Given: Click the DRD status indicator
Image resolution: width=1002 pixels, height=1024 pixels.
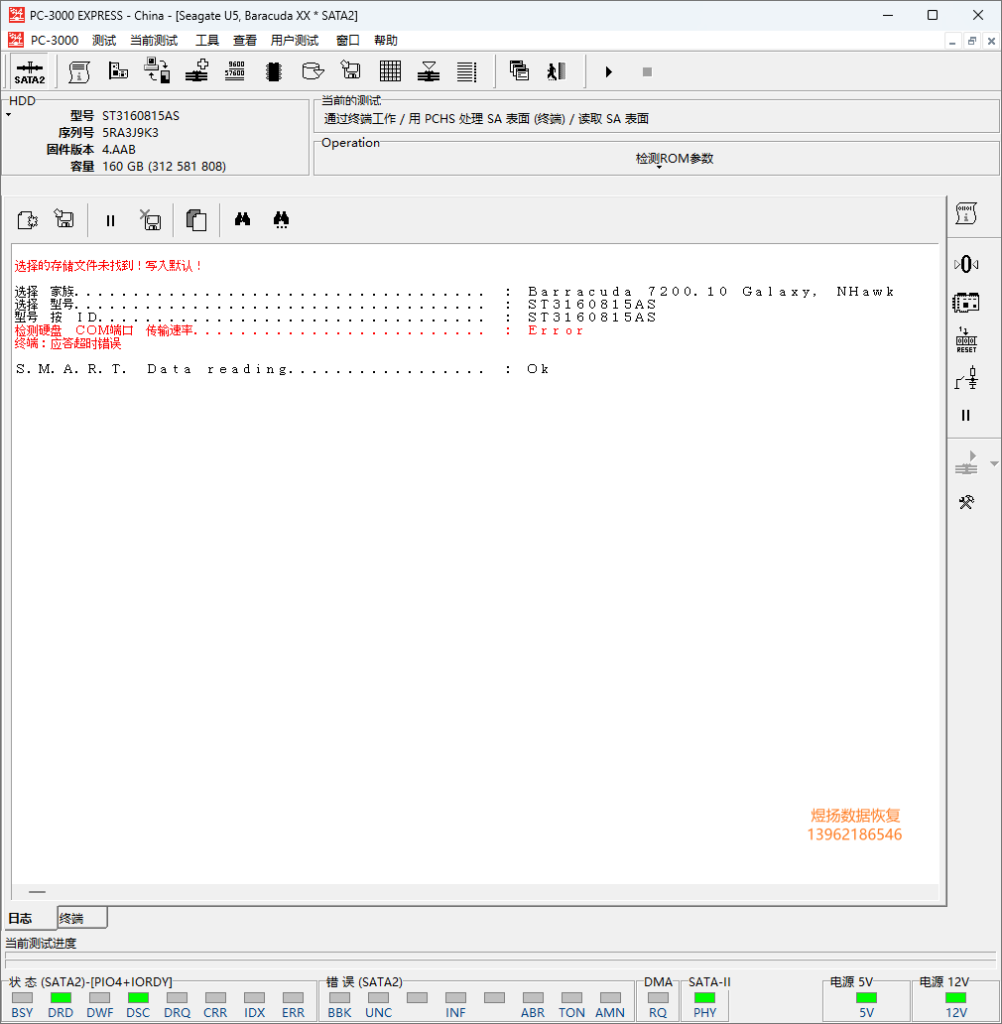Looking at the screenshot, I should [x=61, y=998].
